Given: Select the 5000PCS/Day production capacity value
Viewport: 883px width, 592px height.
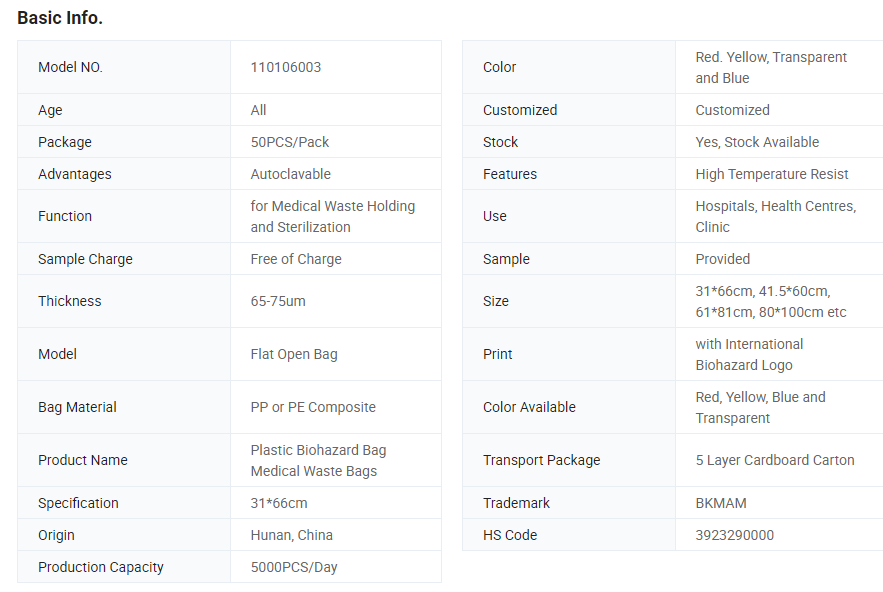Looking at the screenshot, I should 294,567.
